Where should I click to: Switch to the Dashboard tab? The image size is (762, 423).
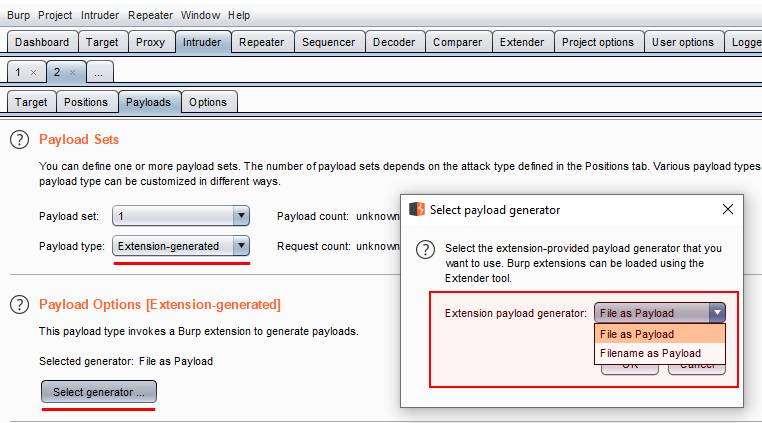[x=42, y=42]
